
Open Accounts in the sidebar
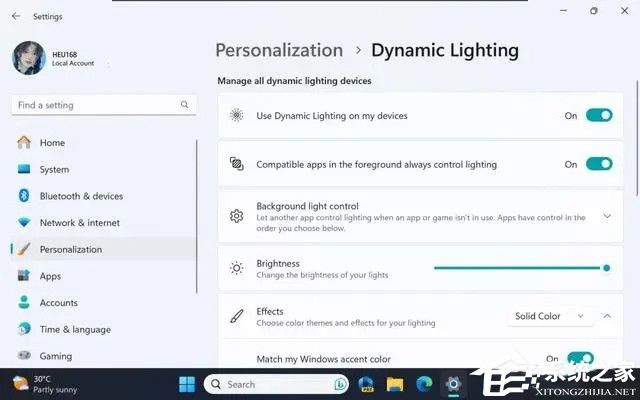(x=104, y=303)
